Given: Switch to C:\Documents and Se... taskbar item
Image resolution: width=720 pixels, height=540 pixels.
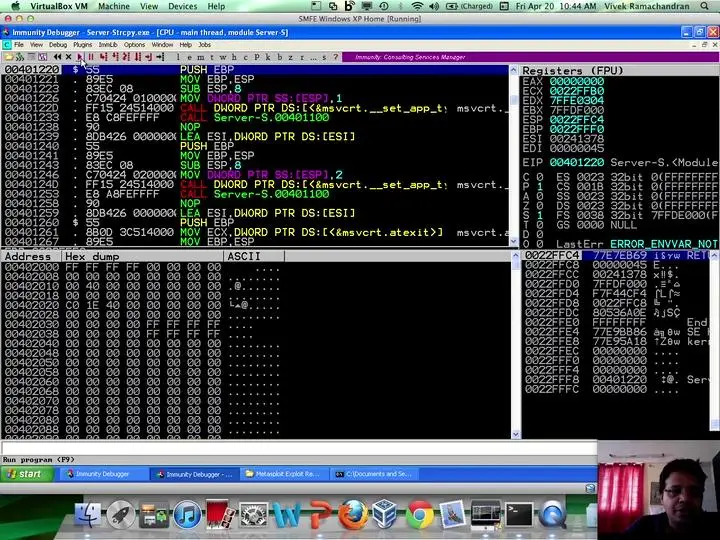Looking at the screenshot, I should (374, 474).
